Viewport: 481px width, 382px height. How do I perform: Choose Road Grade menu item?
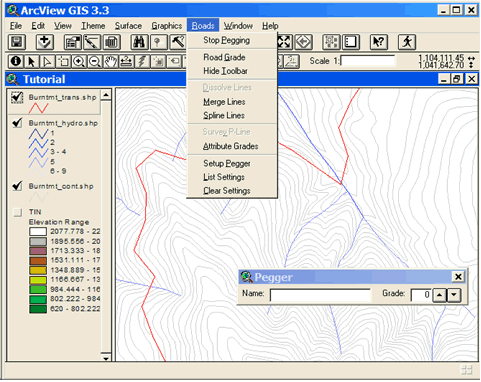[x=232, y=57]
